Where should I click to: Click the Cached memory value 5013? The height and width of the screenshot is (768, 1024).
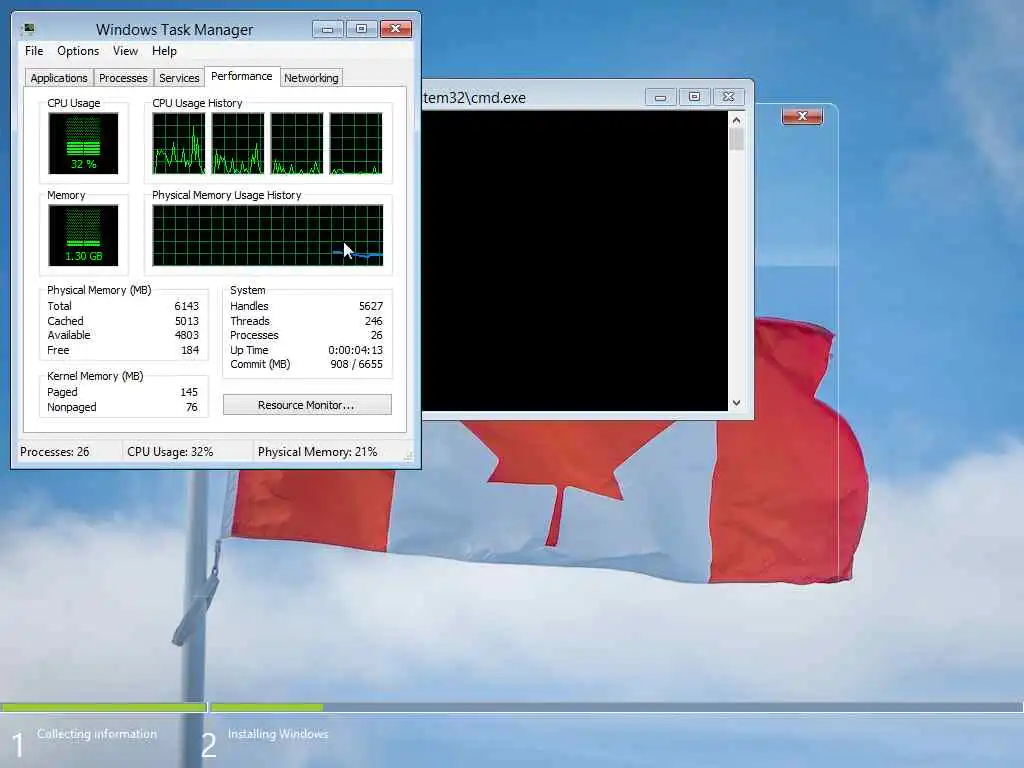pos(186,321)
